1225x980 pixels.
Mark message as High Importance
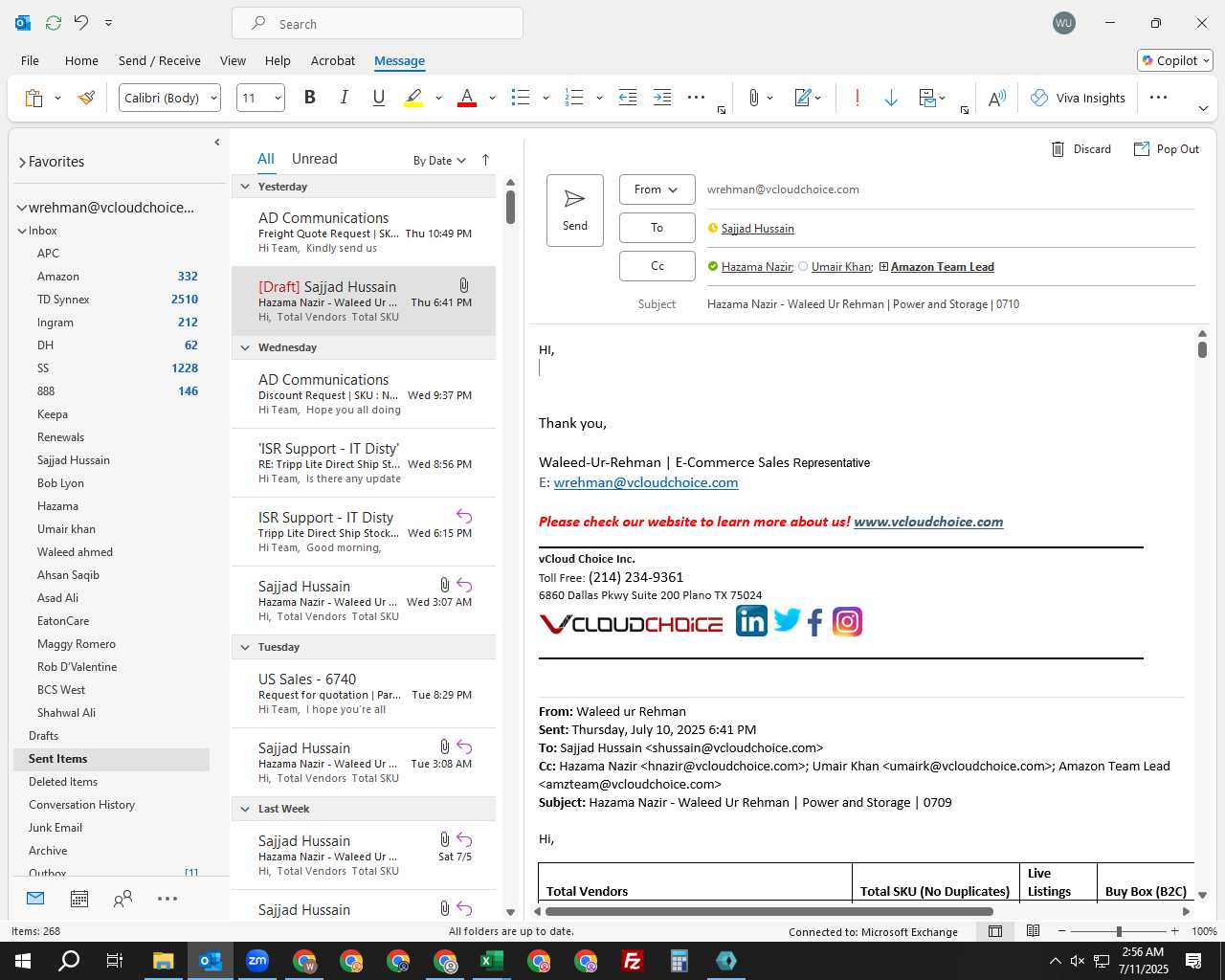(x=857, y=98)
